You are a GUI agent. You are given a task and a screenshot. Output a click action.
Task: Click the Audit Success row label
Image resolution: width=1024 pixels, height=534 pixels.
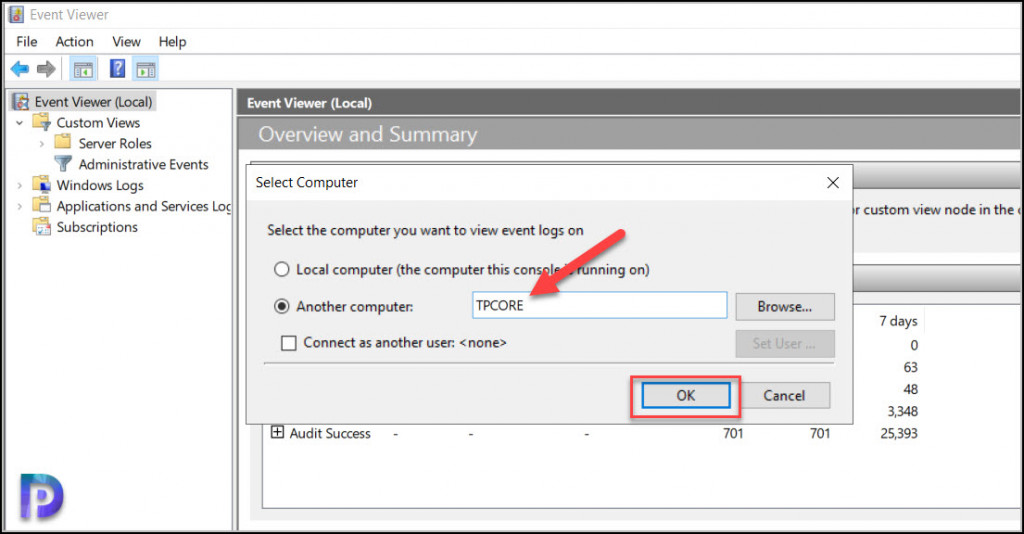click(330, 433)
